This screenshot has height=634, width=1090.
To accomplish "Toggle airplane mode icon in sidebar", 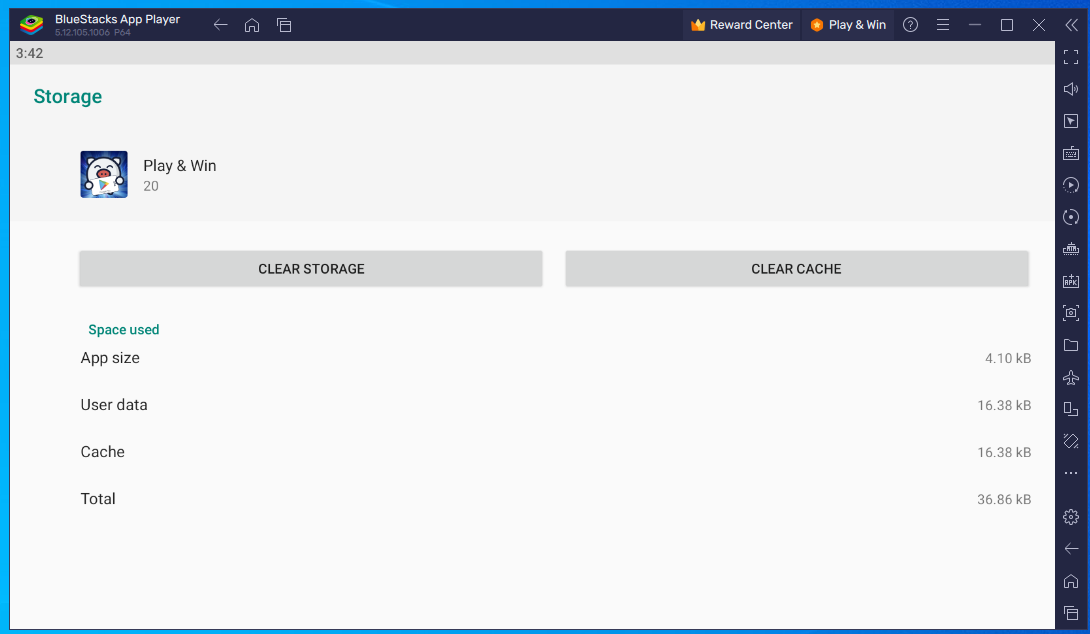I will pos(1071,377).
